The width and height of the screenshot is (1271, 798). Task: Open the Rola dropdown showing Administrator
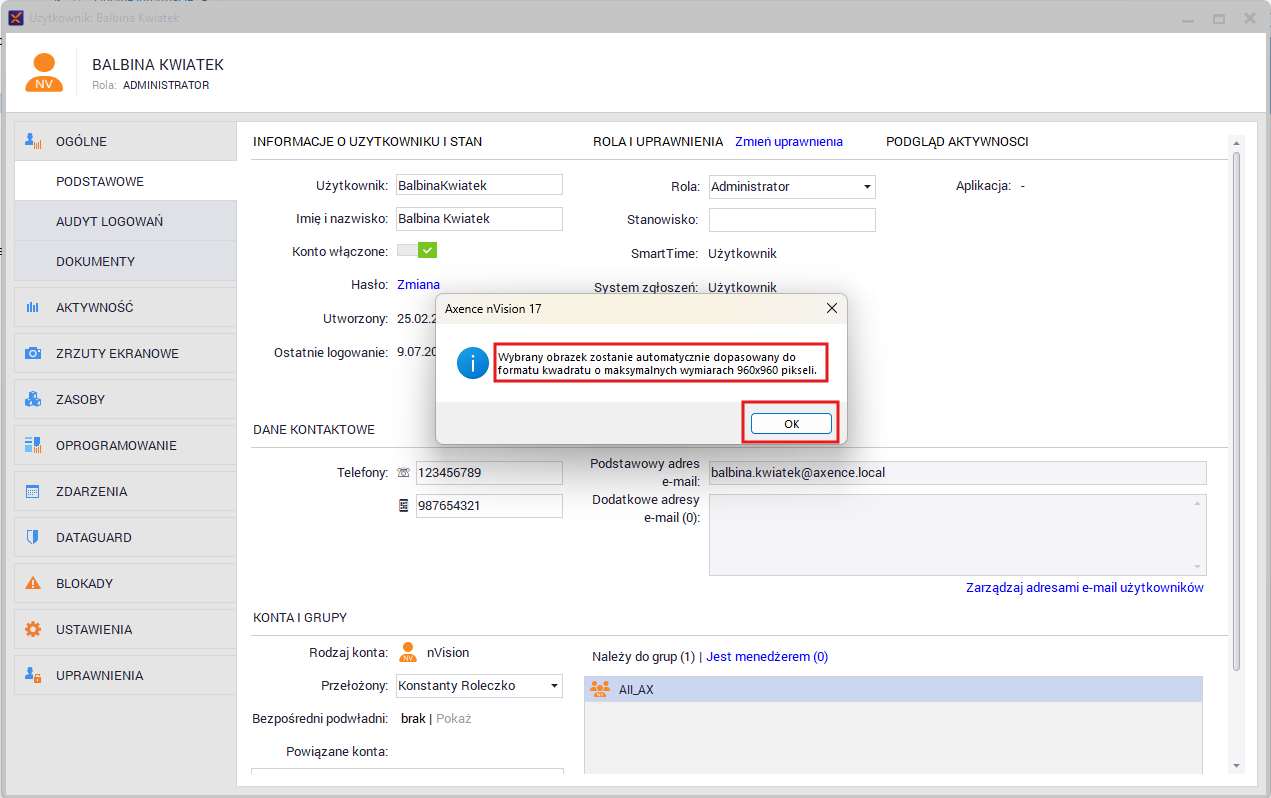(792, 186)
